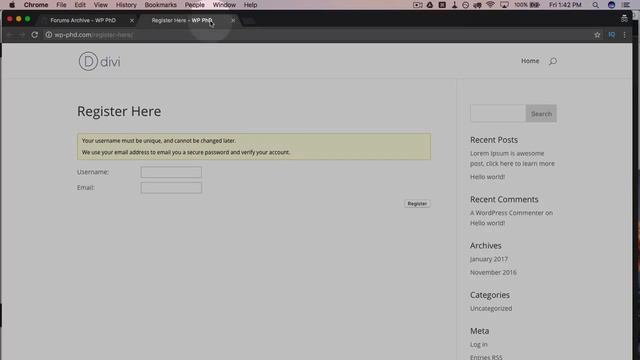The width and height of the screenshot is (640, 360).
Task: Click the sidebar search text box
Action: (x=498, y=113)
